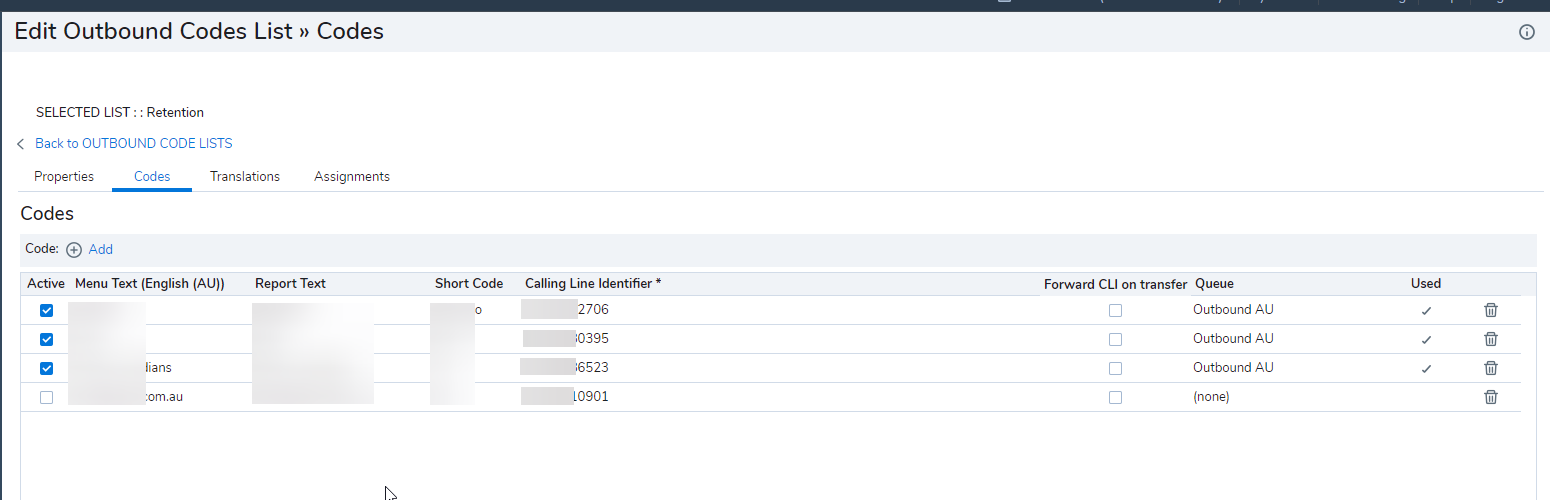The height and width of the screenshot is (500, 1550).
Task: Delete the code row ending 6523
Action: pyautogui.click(x=1490, y=368)
